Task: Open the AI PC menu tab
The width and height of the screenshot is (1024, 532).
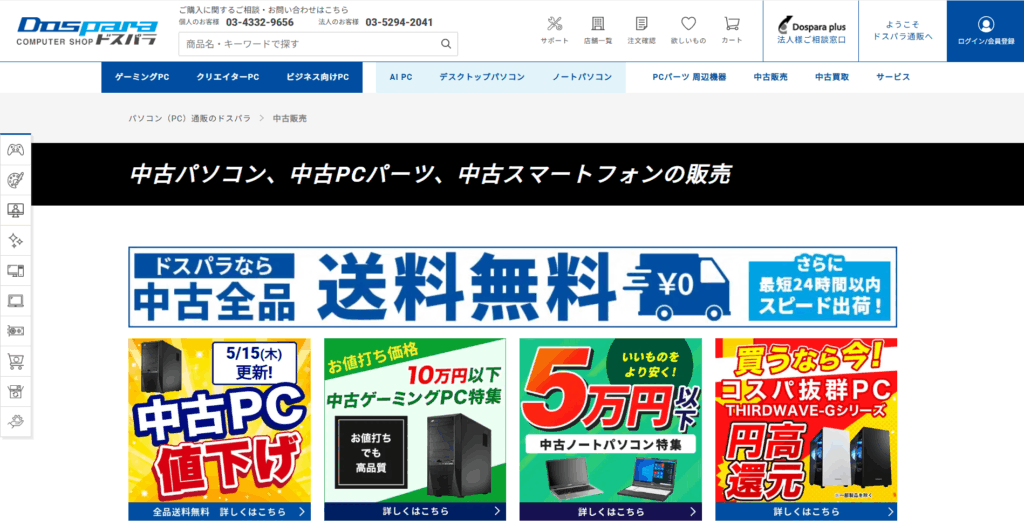Action: pyautogui.click(x=401, y=77)
